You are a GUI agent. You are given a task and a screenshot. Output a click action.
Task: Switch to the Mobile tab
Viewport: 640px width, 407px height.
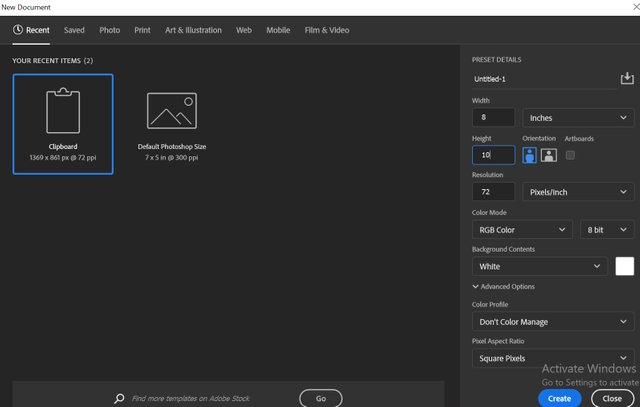[278, 30]
